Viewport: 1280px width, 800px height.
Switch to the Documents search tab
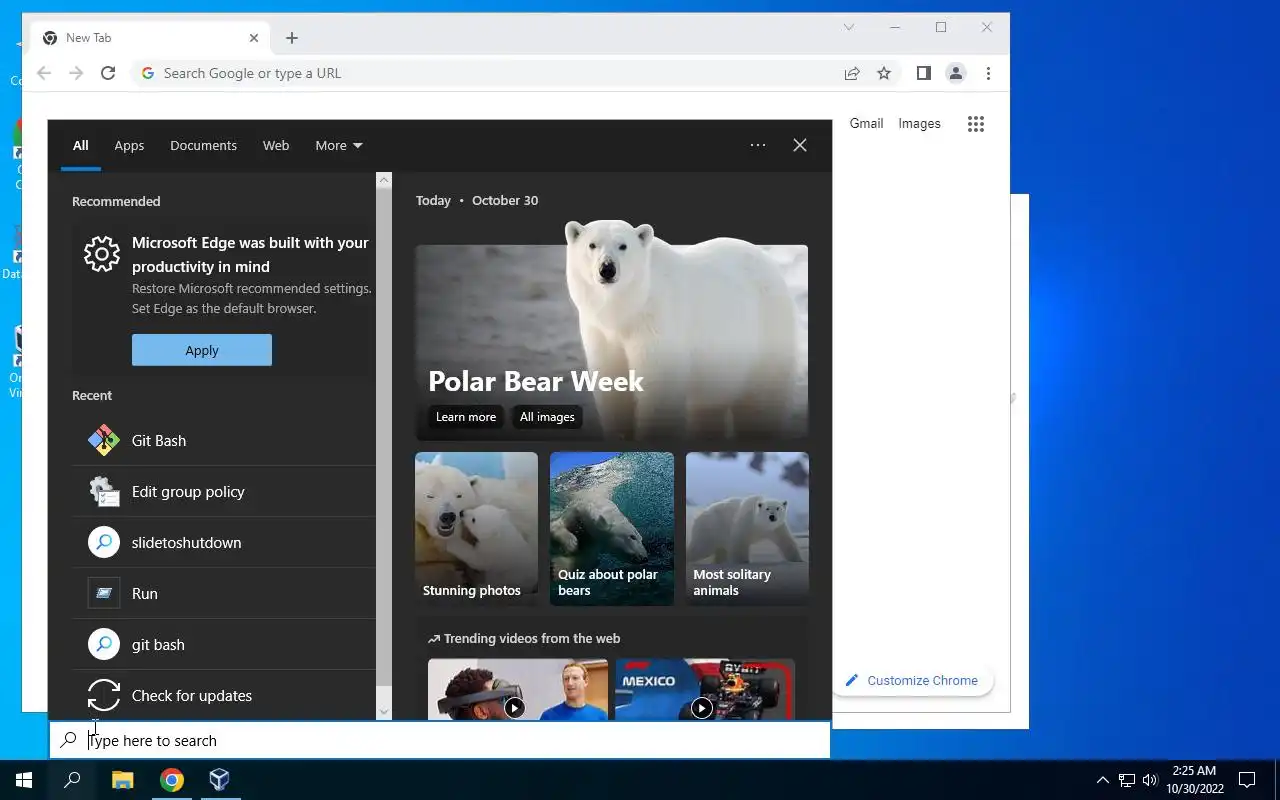click(203, 145)
